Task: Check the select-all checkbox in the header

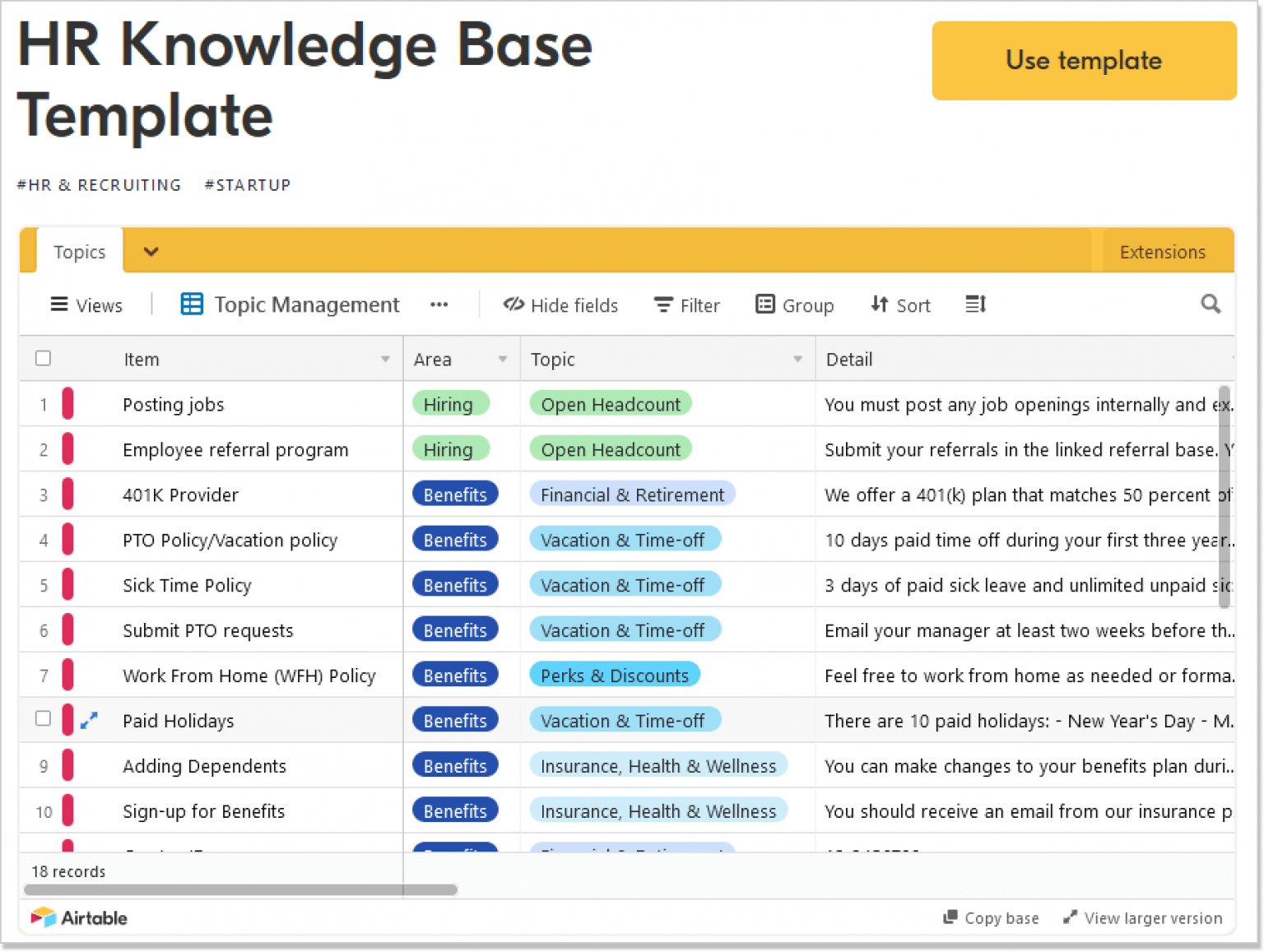Action: pyautogui.click(x=43, y=359)
